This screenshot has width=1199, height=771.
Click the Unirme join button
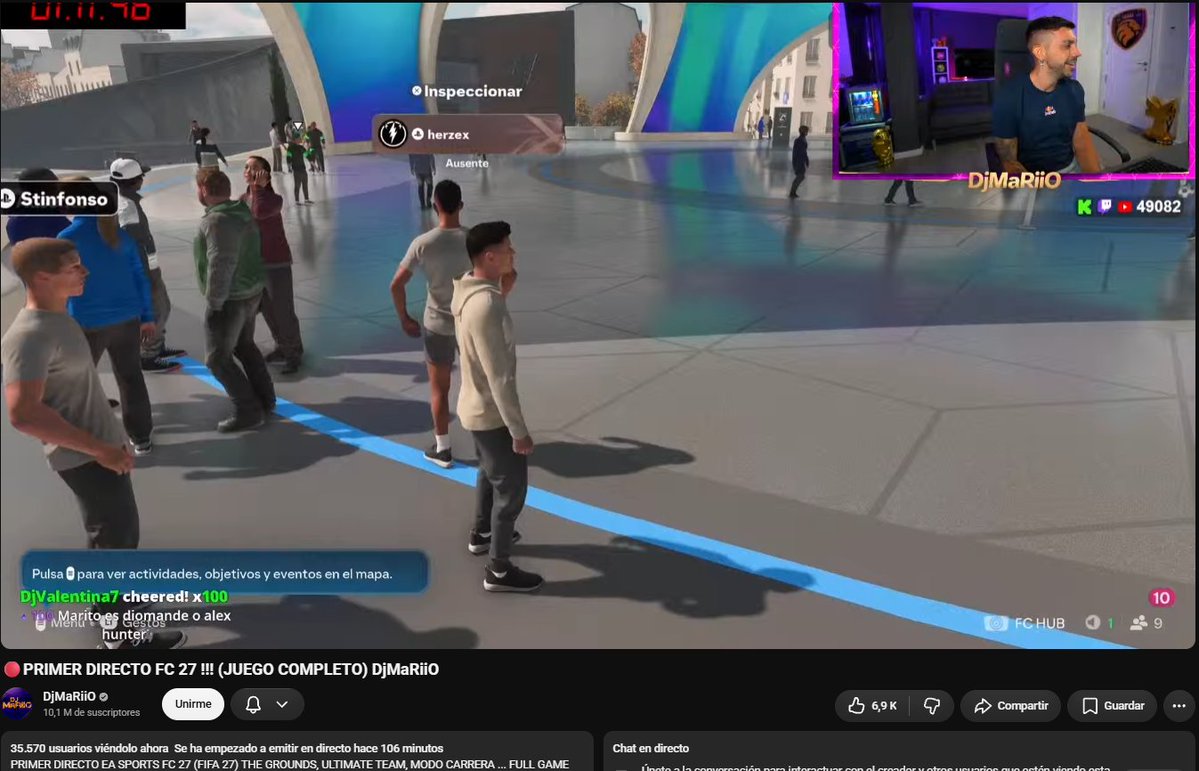click(x=193, y=704)
